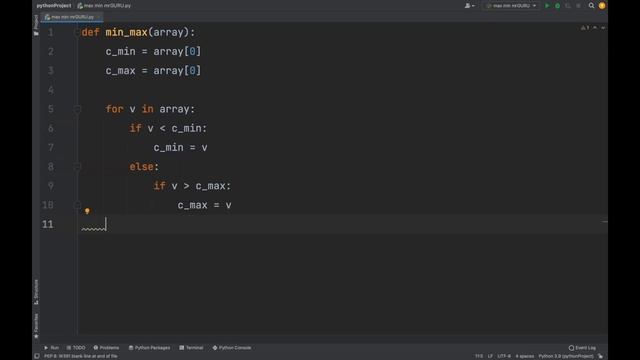
Task: Click the fold end marker at line 10
Action: point(77,205)
